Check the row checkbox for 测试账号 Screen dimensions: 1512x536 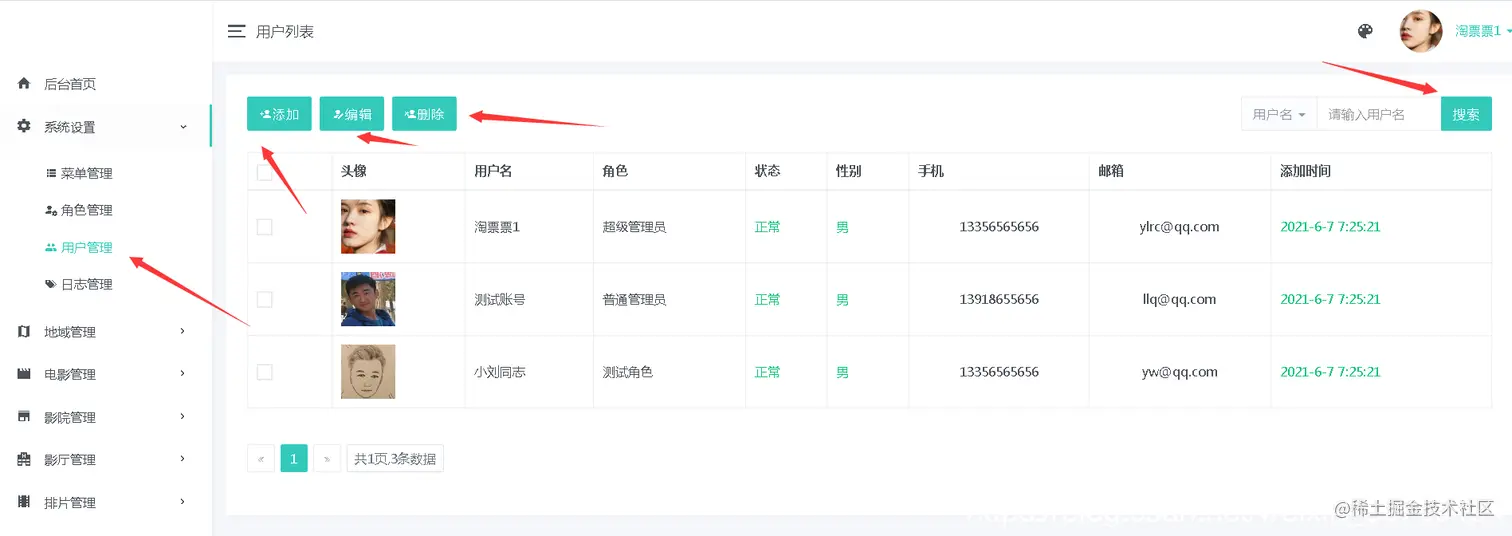[x=265, y=299]
